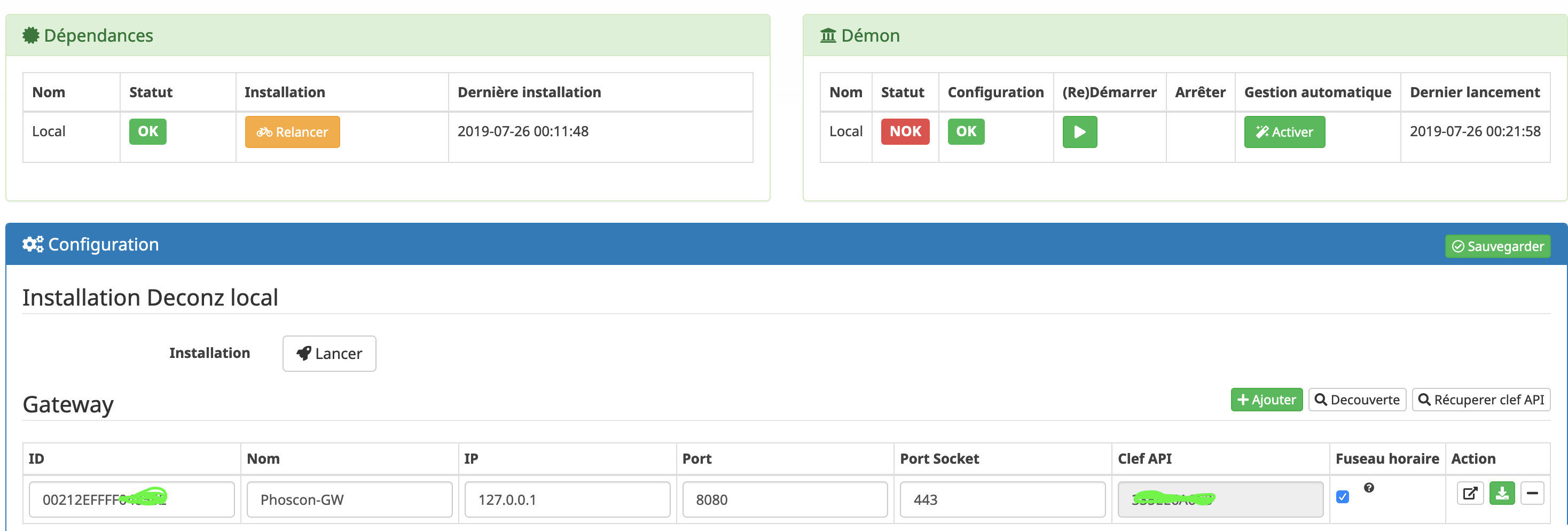
Task: Click the last launch 2019-07-26 00:21:58
Action: tap(1475, 131)
